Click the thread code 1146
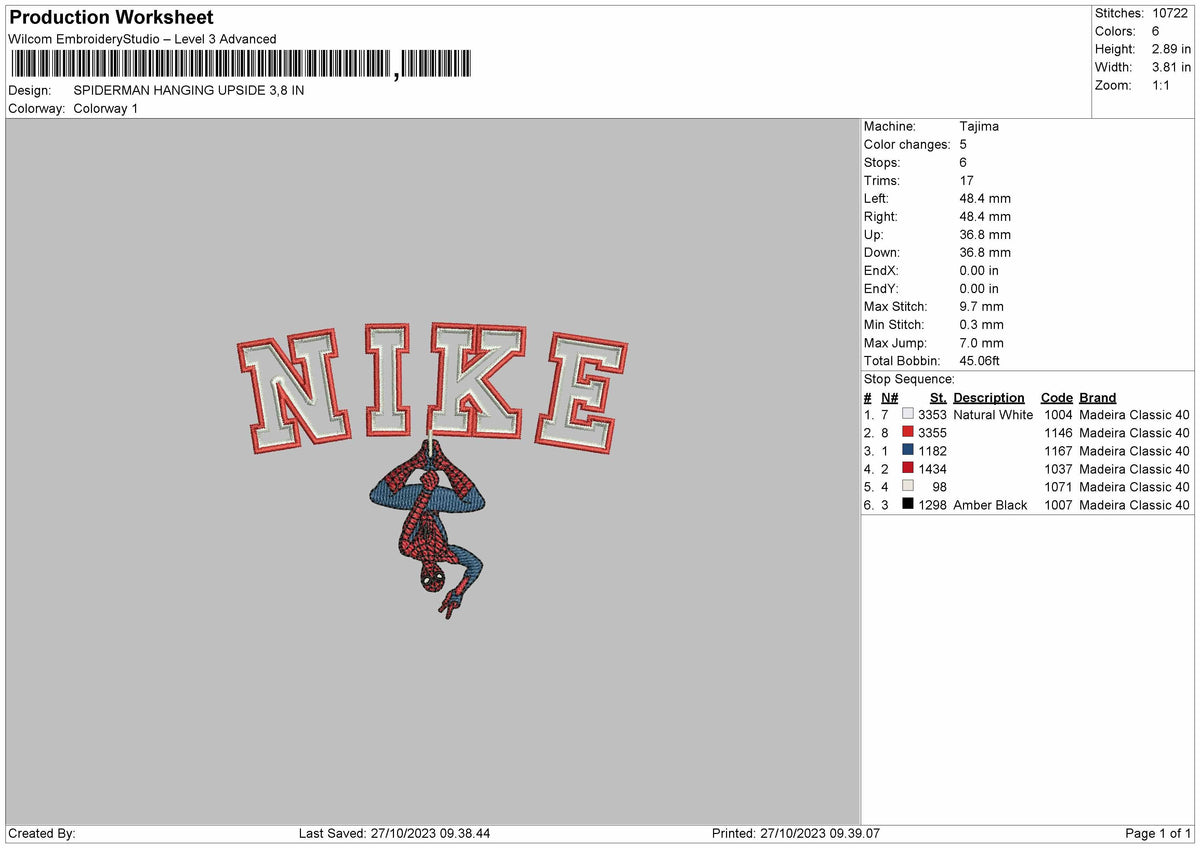The image size is (1200, 848). pos(1058,432)
